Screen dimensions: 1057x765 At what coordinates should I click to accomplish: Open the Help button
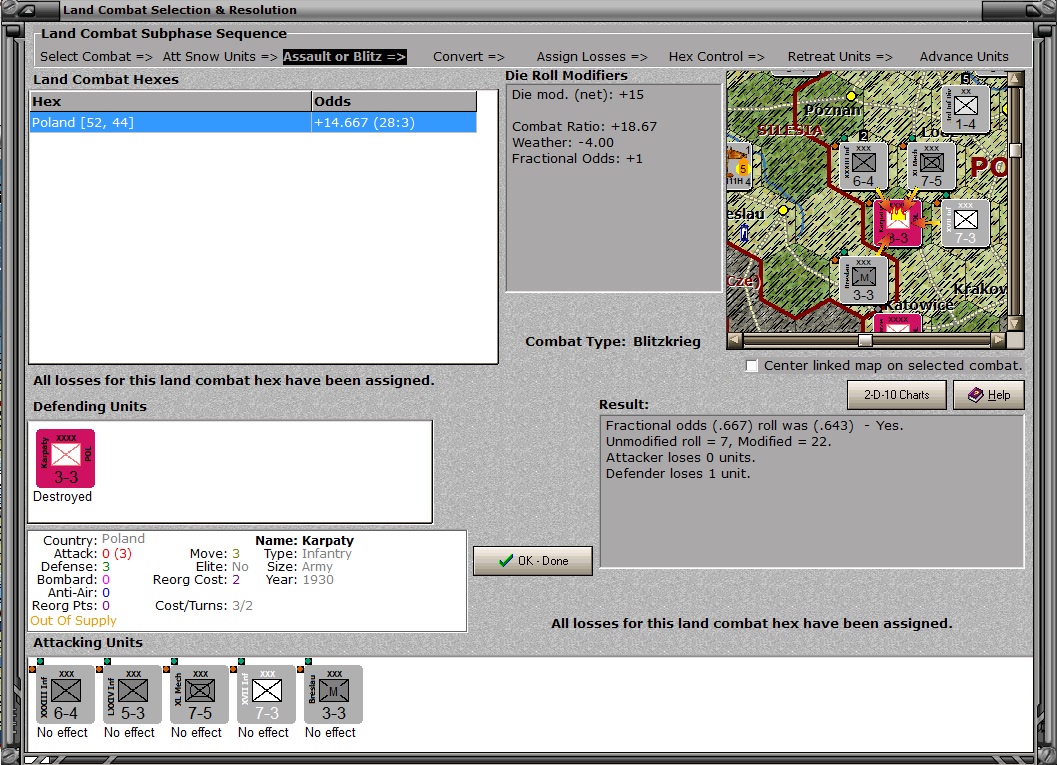[x=989, y=395]
